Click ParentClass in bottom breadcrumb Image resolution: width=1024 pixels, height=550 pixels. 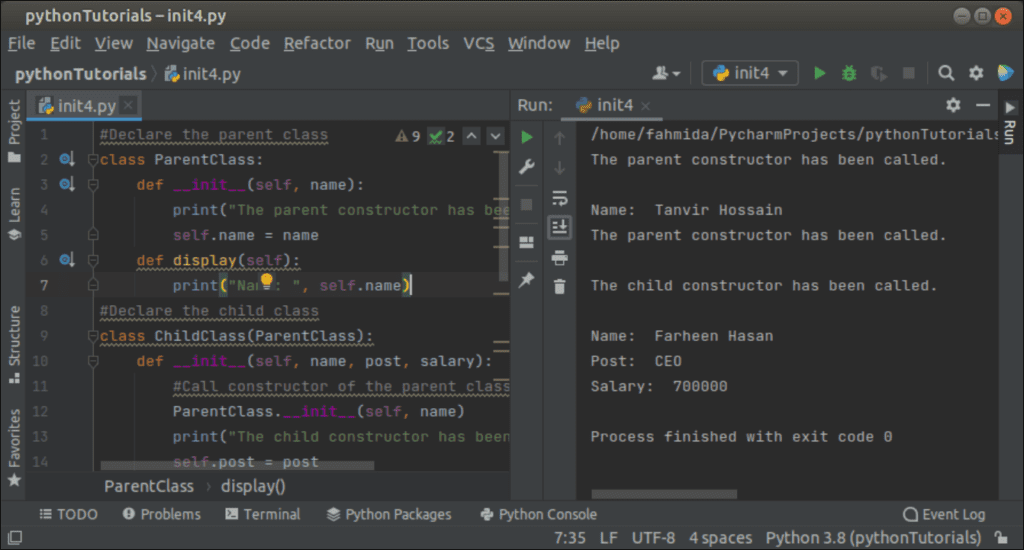pyautogui.click(x=149, y=486)
